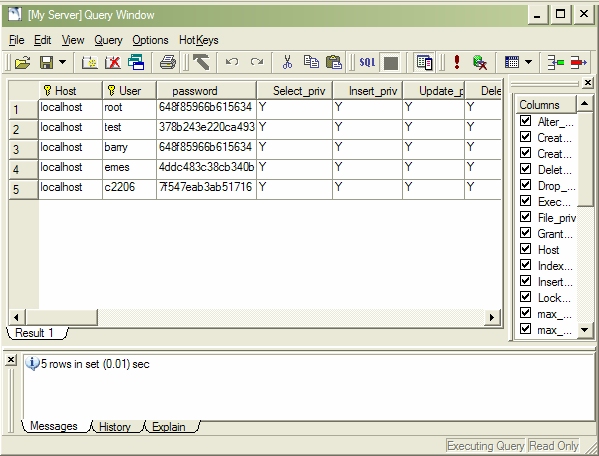Click the Open file folder icon

tap(23, 62)
